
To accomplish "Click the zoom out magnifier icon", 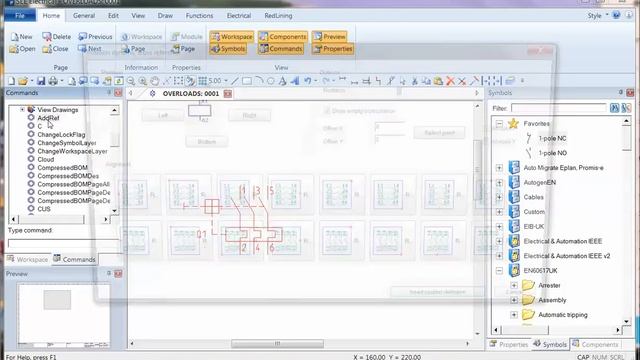I will coord(131,81).
